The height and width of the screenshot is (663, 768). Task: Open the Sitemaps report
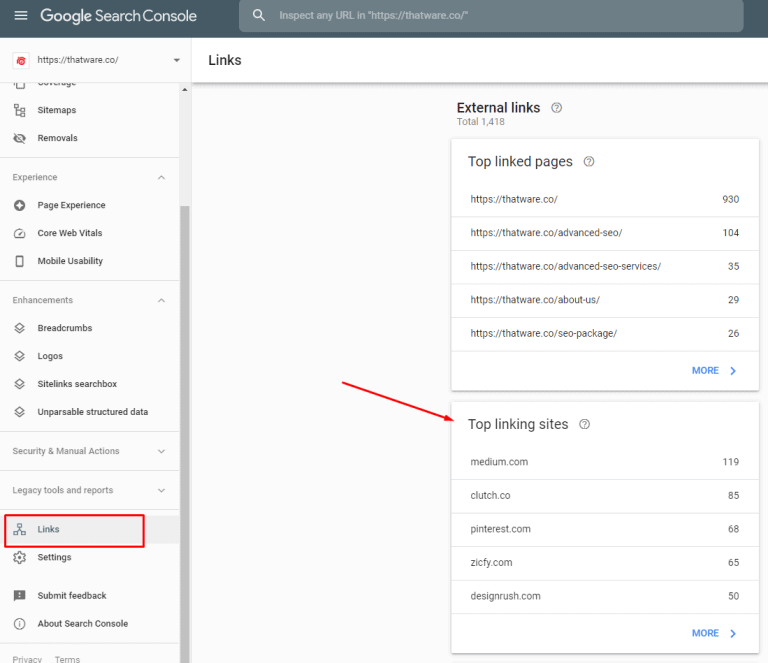coord(57,110)
